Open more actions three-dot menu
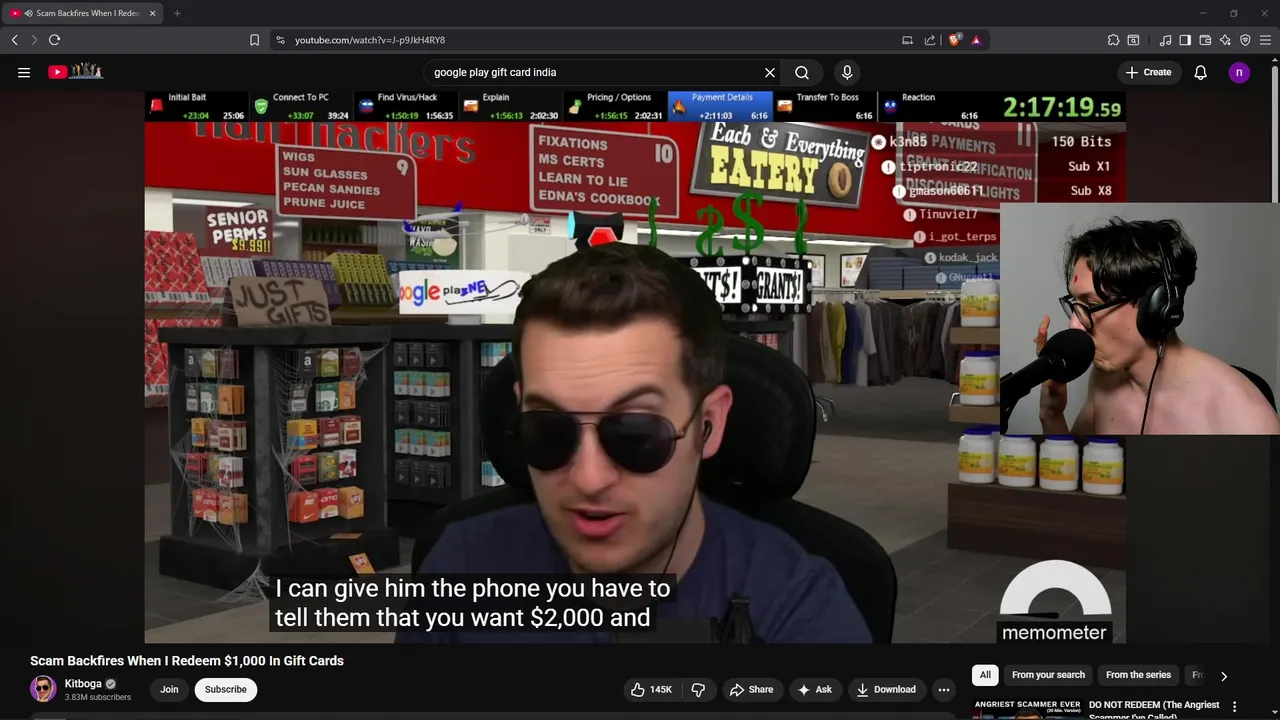The width and height of the screenshot is (1280, 720). click(x=943, y=689)
